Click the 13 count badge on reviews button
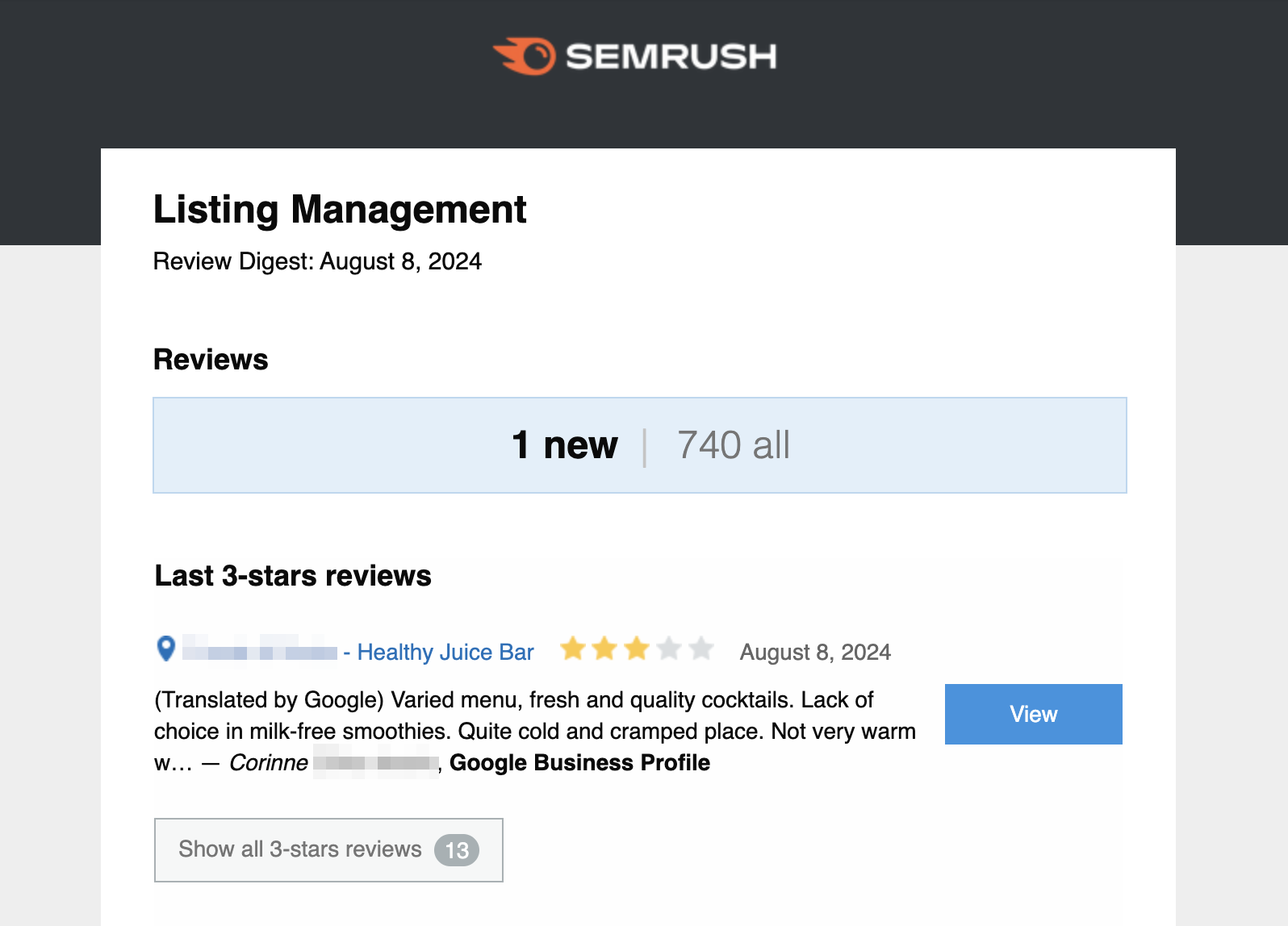The image size is (1288, 926). point(457,849)
